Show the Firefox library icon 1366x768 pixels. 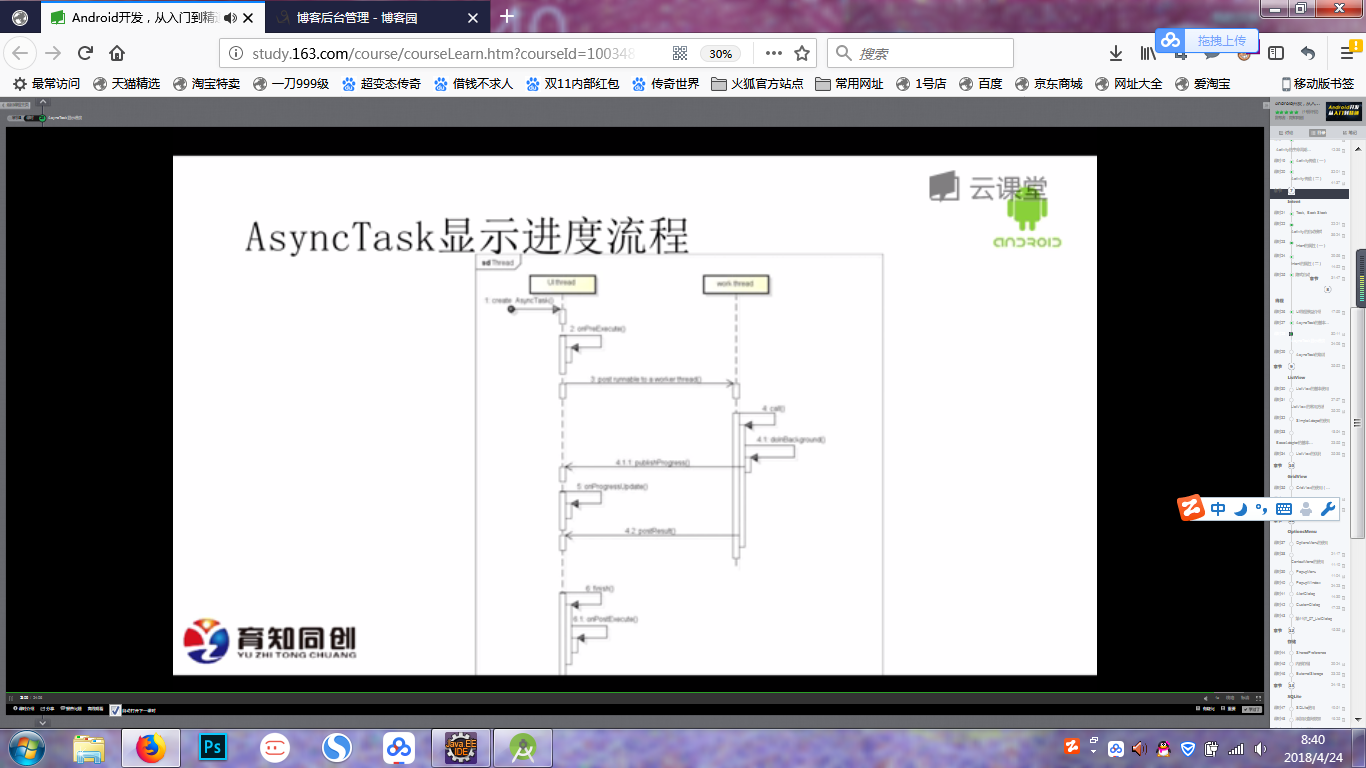pos(1146,54)
